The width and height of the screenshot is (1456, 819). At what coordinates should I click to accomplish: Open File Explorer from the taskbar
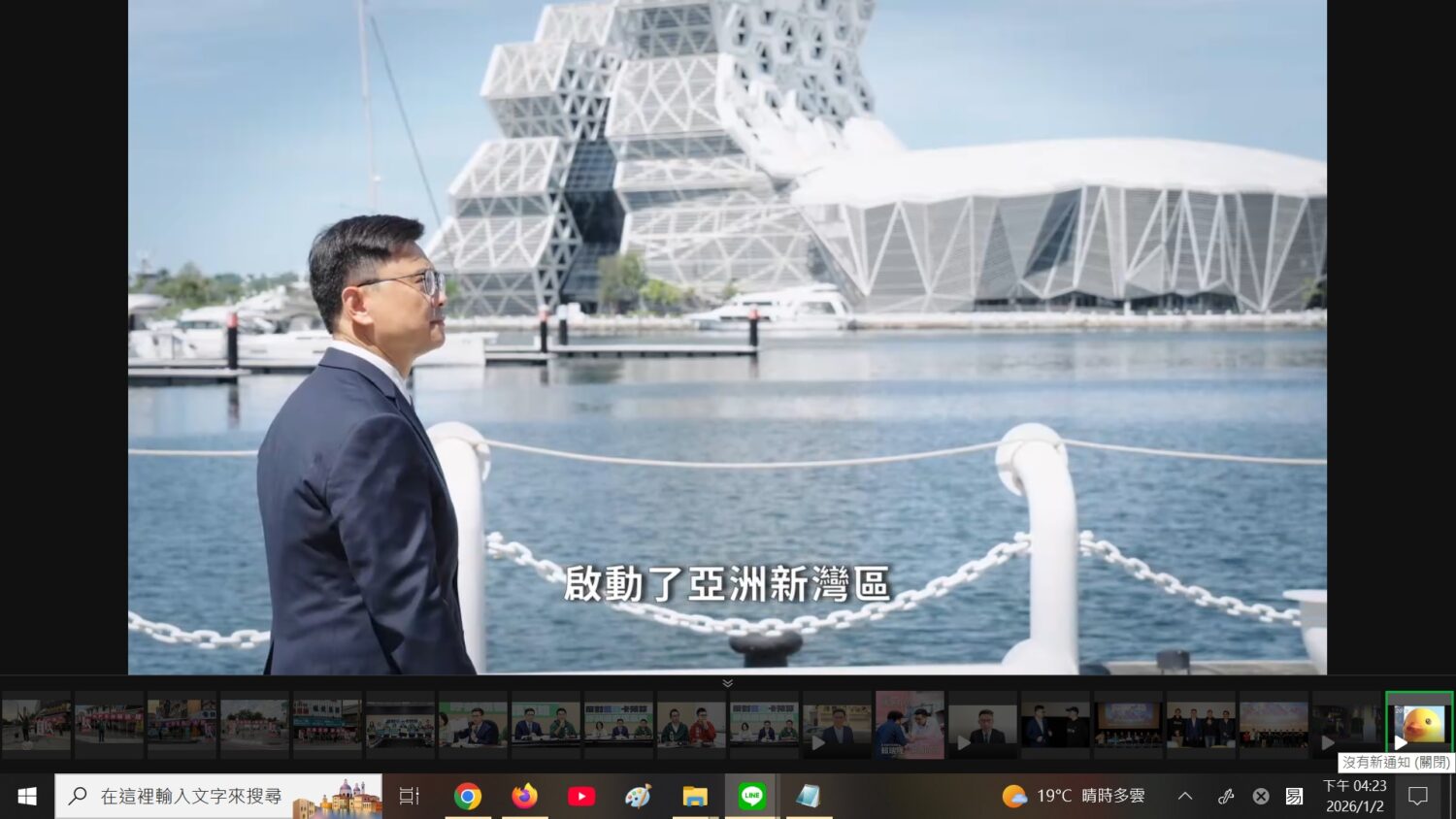[x=695, y=797]
